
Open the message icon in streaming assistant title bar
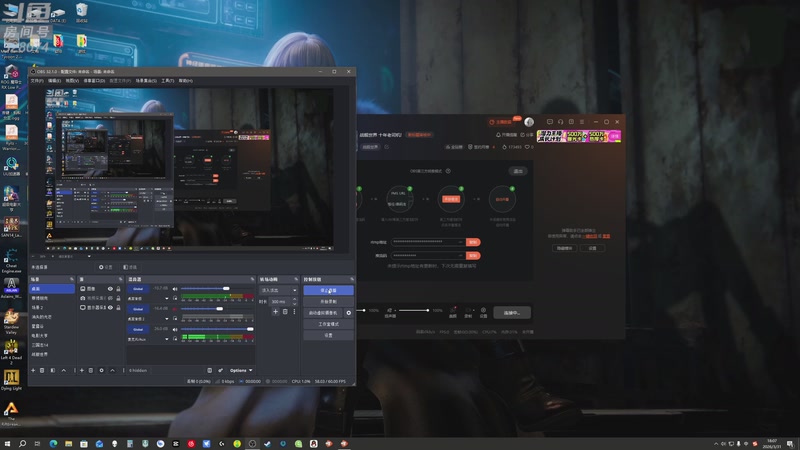pos(549,122)
